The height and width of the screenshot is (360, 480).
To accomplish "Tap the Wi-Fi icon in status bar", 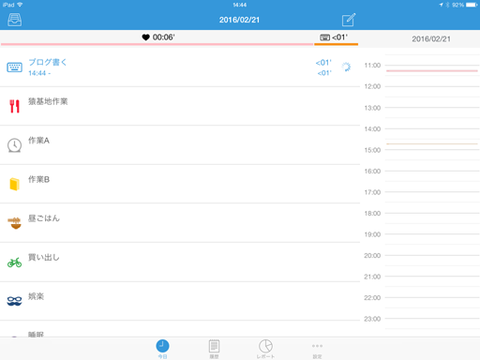I will point(20,5).
